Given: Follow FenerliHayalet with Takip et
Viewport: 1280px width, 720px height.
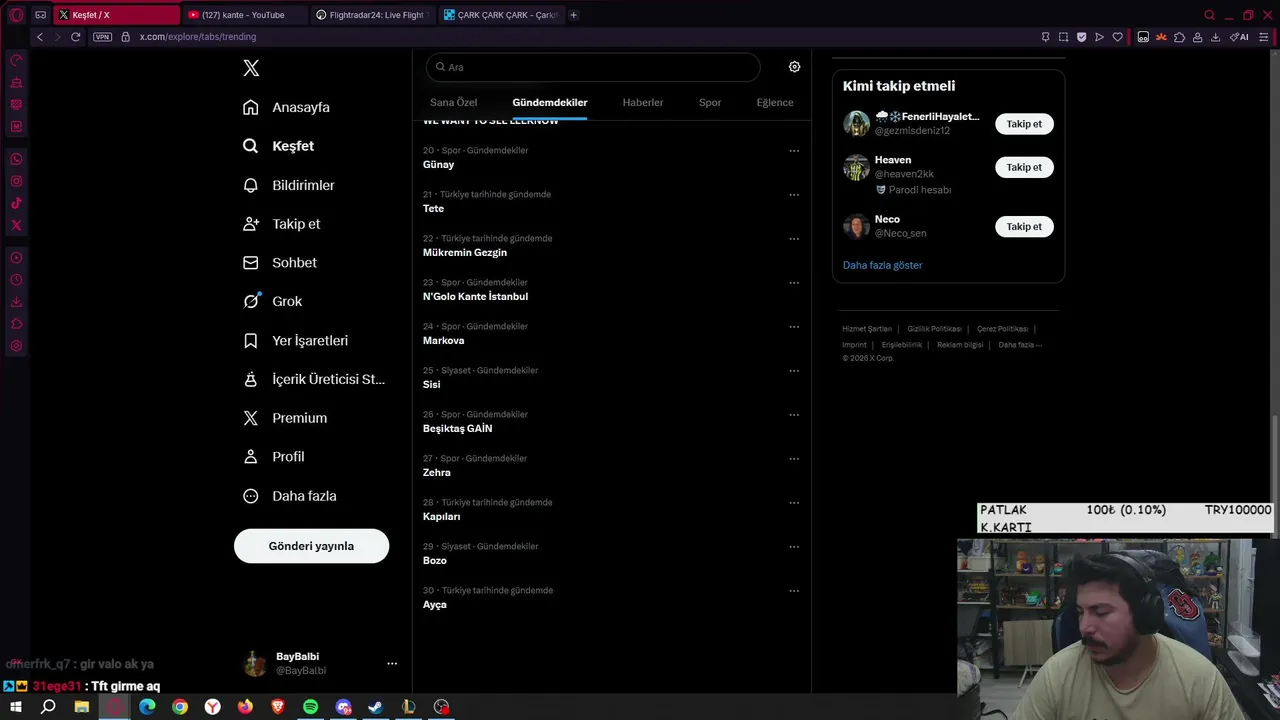Looking at the screenshot, I should point(1024,124).
